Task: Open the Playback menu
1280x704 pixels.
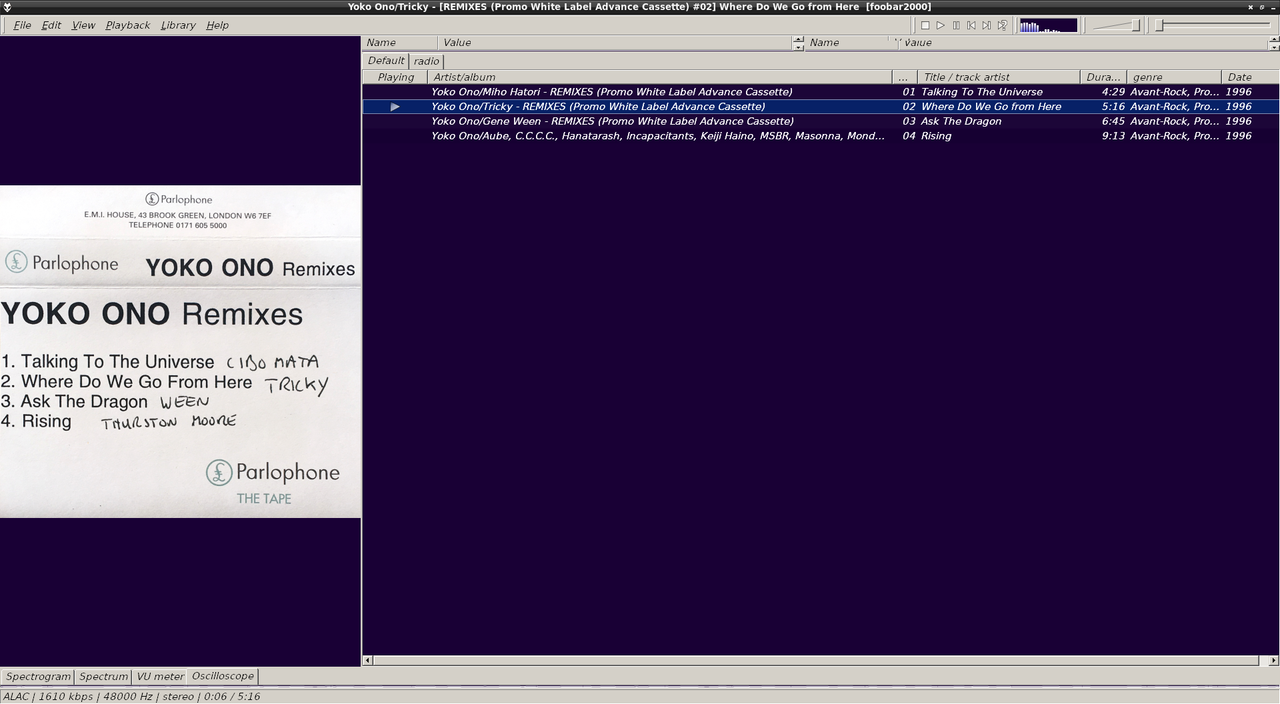Action: pos(127,25)
